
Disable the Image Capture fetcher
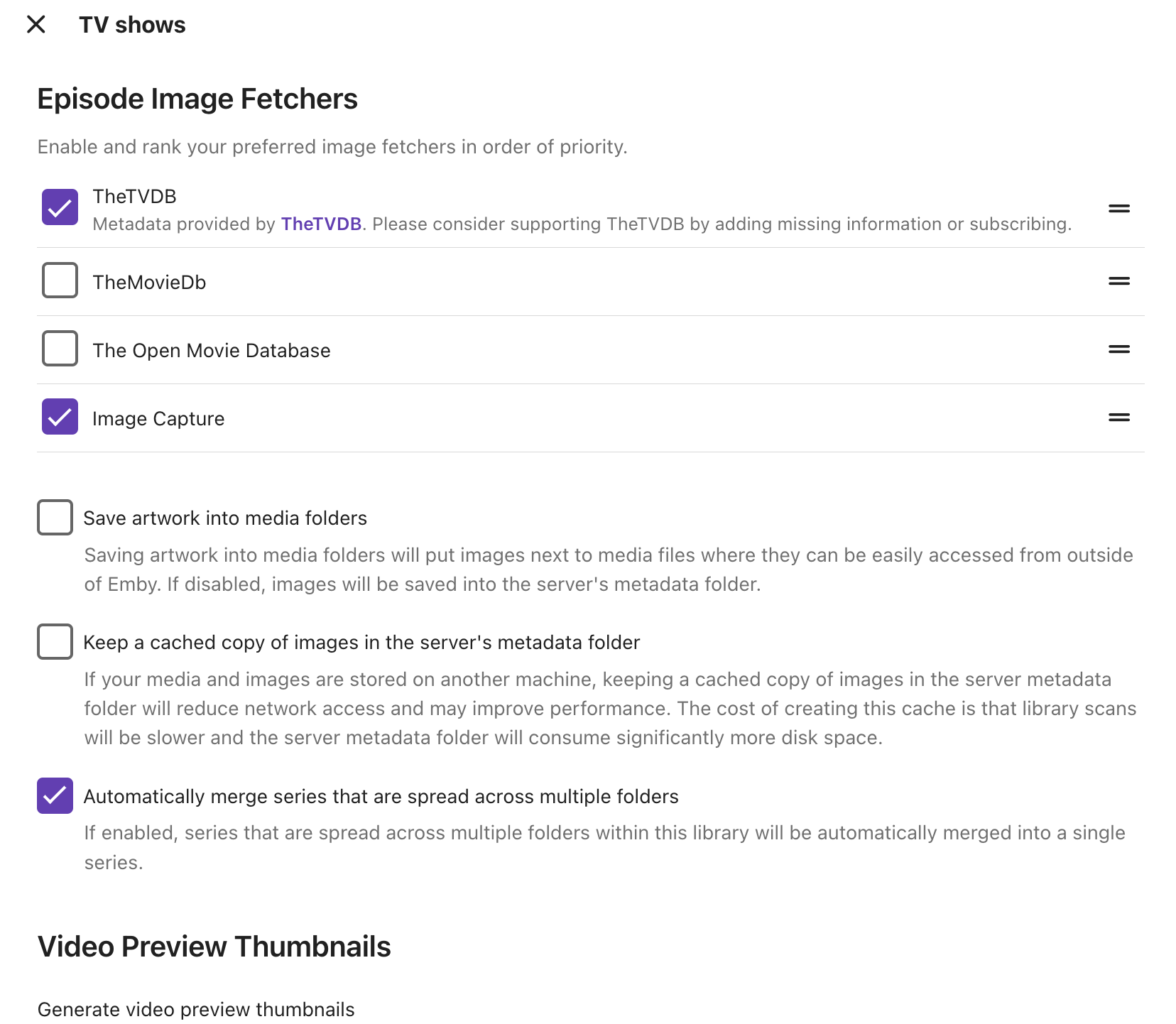(x=60, y=417)
